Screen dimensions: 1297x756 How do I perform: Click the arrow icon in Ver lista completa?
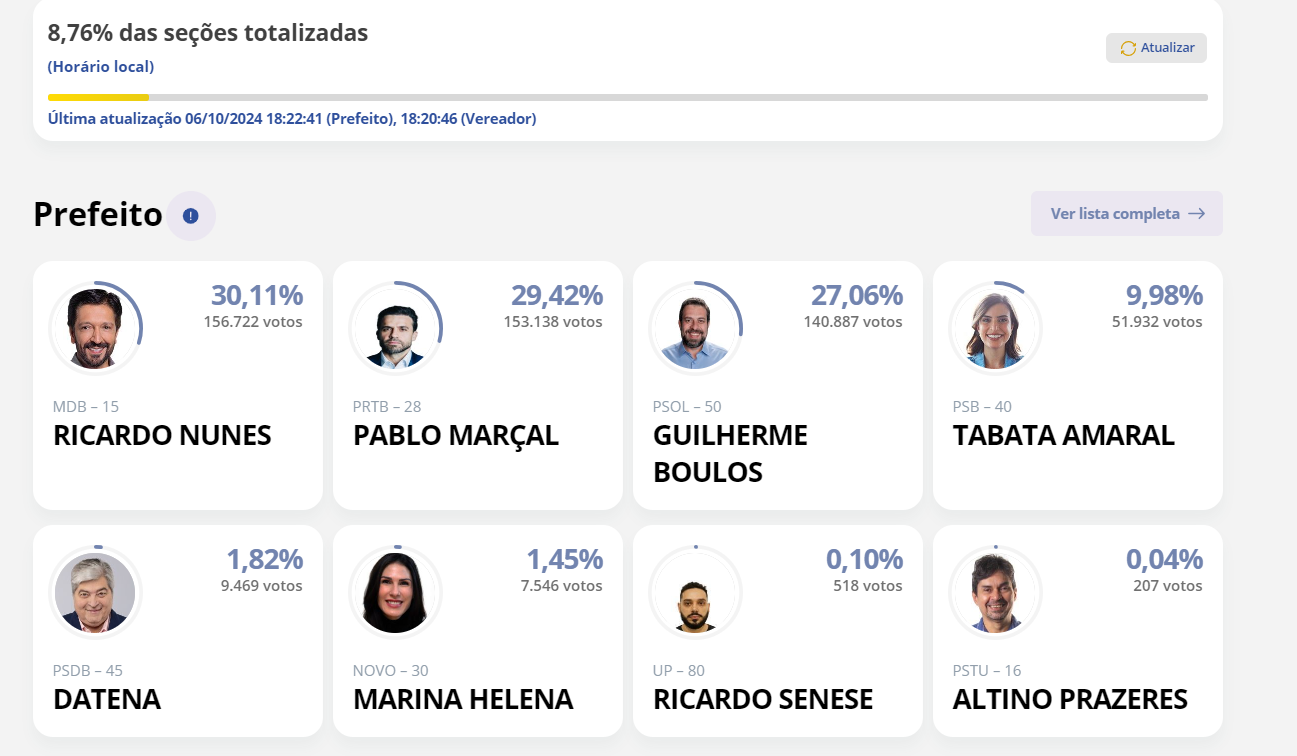click(1196, 214)
